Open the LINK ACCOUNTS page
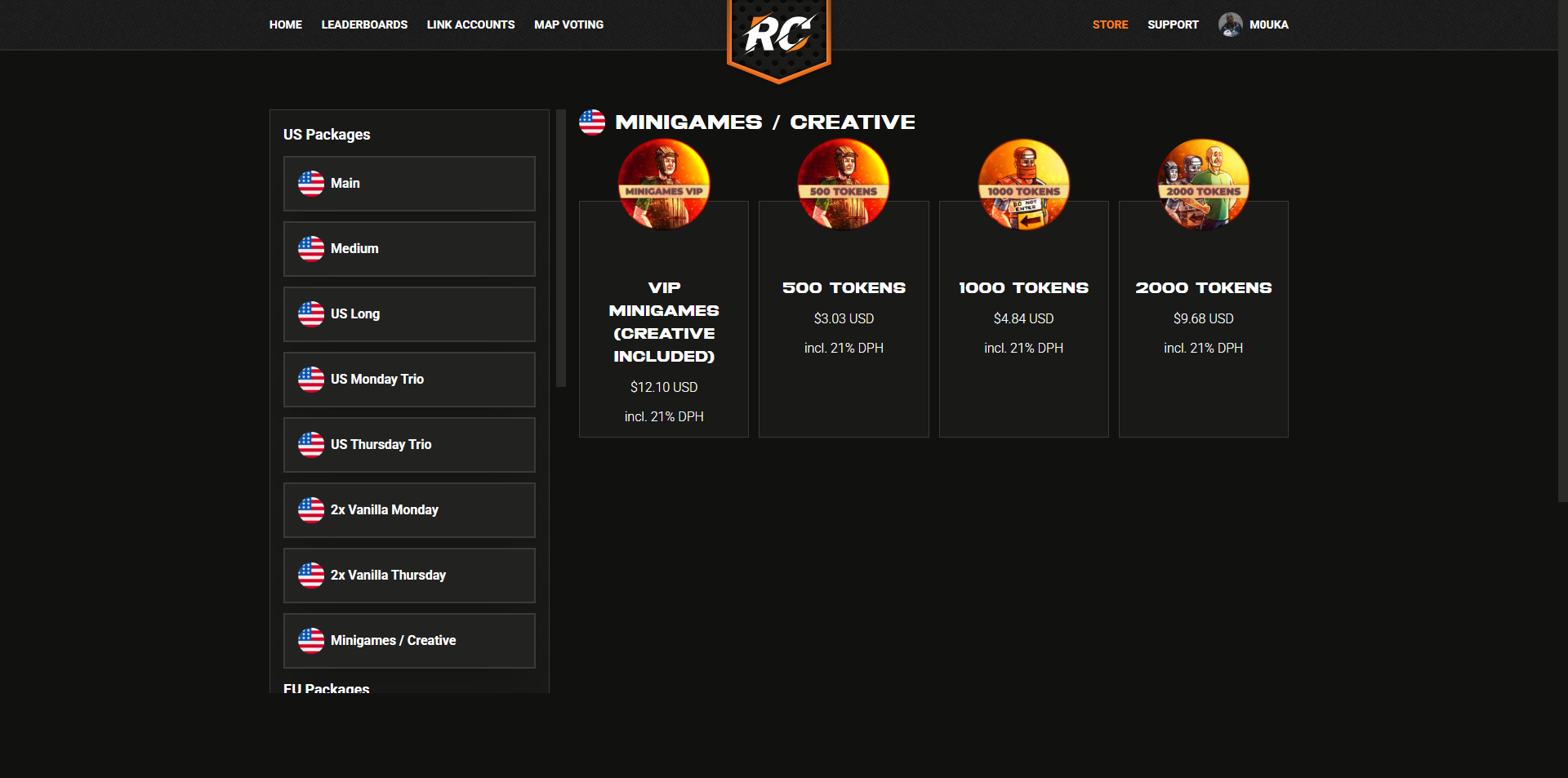Screen dimensions: 1568x778 [470, 24]
